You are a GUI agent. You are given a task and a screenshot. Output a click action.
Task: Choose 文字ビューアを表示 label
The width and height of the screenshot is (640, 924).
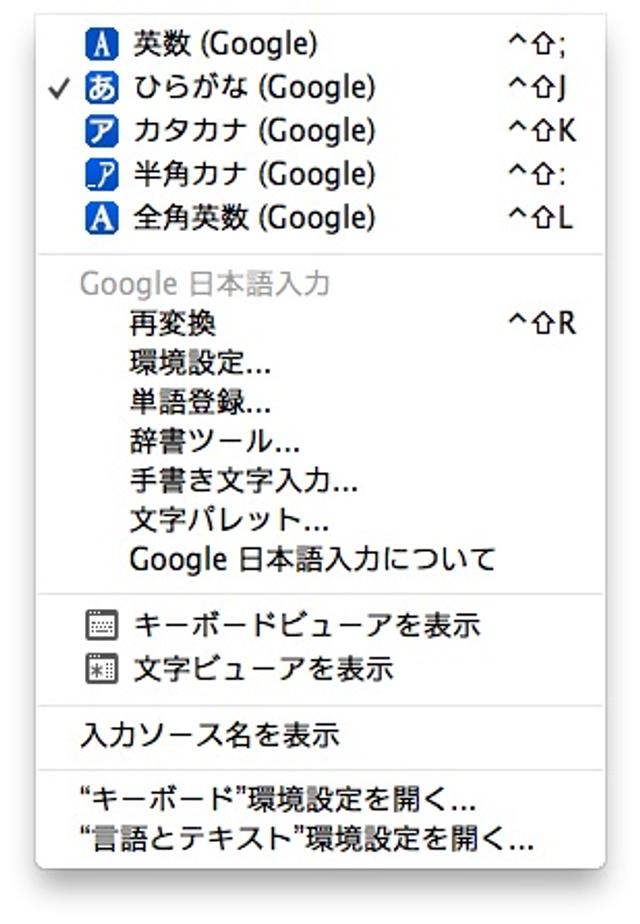coord(263,669)
